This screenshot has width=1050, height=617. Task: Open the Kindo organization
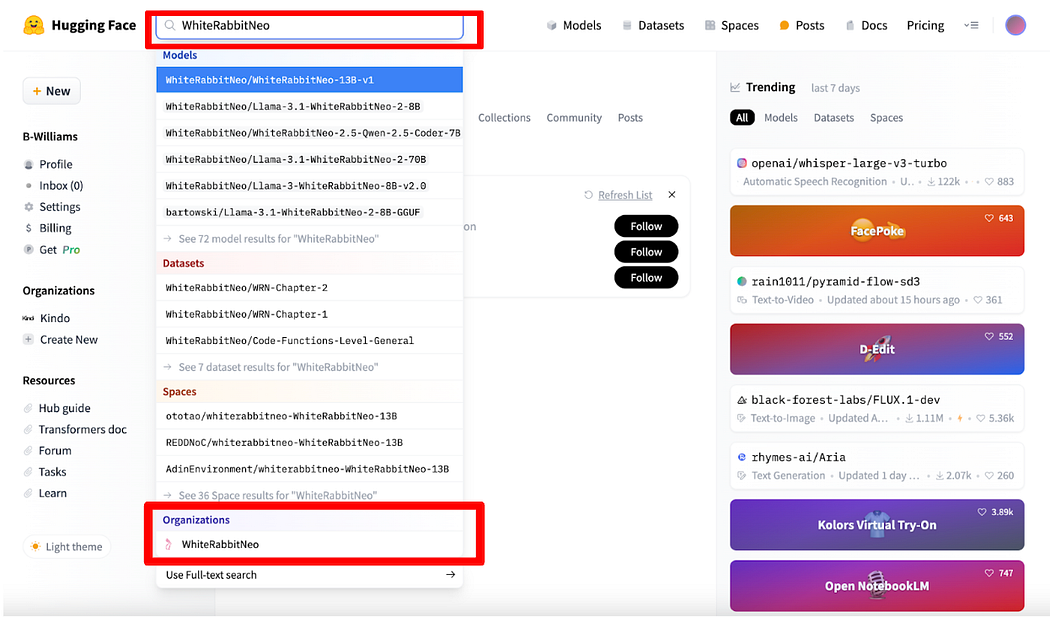pyautogui.click(x=46, y=318)
